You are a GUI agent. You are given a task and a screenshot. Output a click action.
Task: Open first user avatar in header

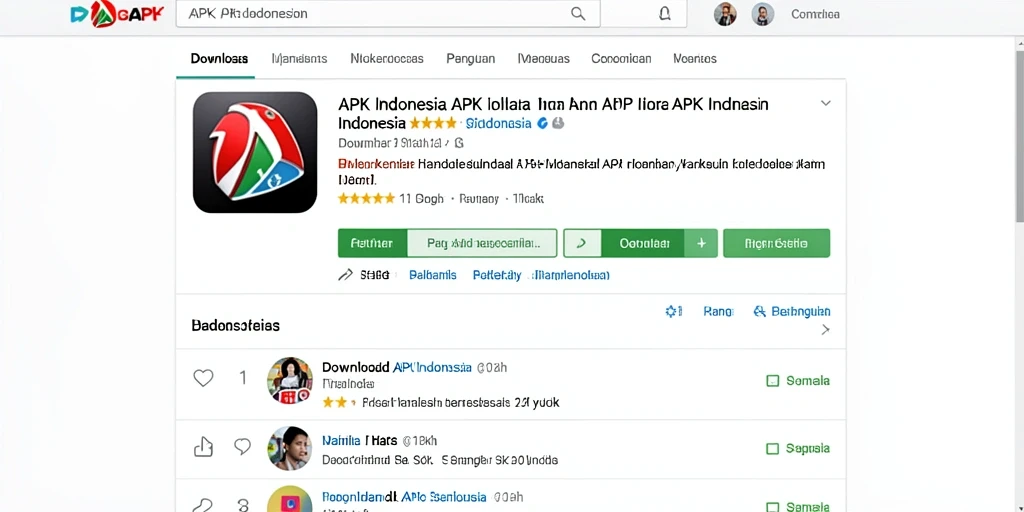pyautogui.click(x=725, y=14)
